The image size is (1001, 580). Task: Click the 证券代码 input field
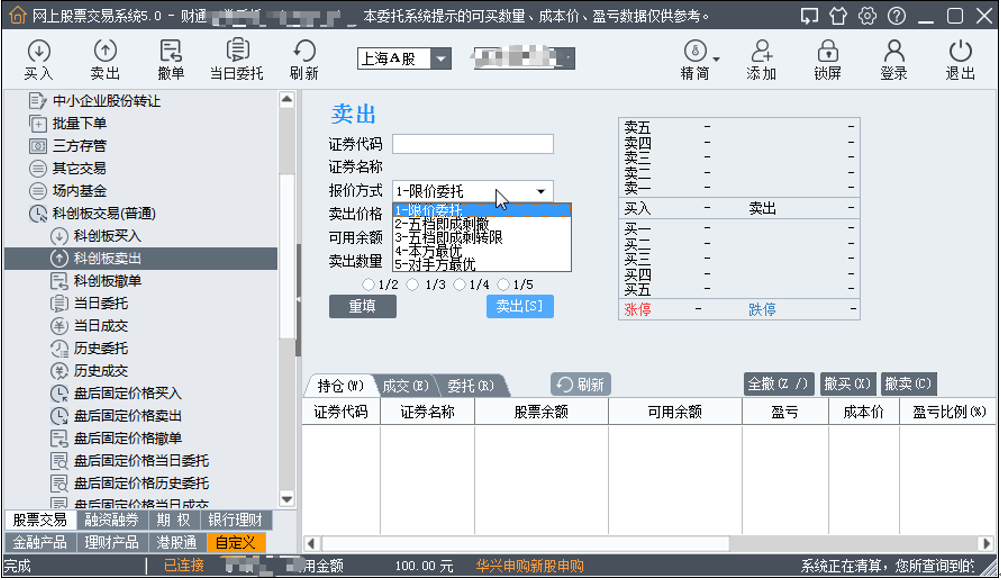point(472,144)
